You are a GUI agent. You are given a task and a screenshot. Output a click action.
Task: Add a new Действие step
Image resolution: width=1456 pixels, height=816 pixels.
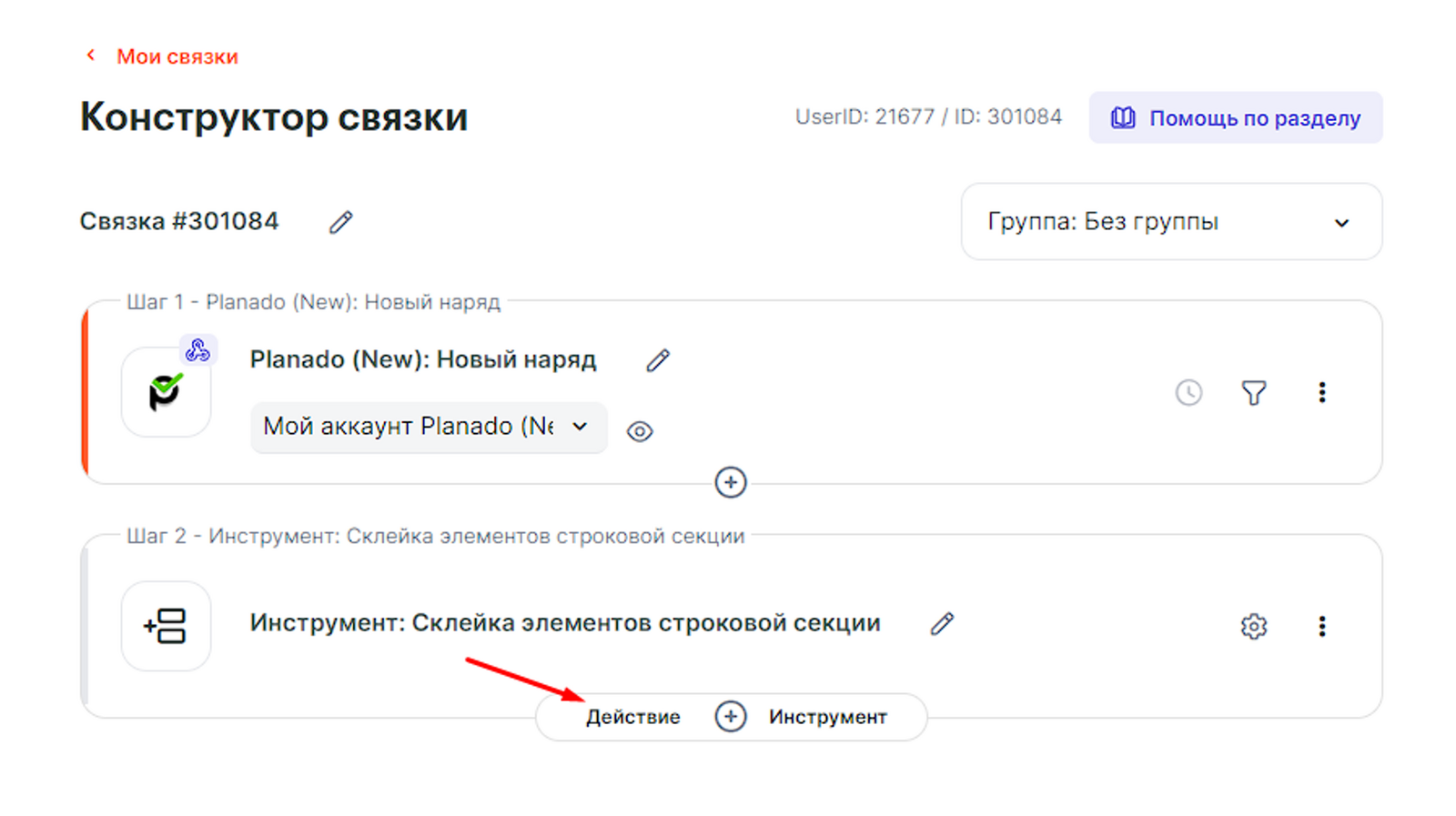(x=632, y=717)
